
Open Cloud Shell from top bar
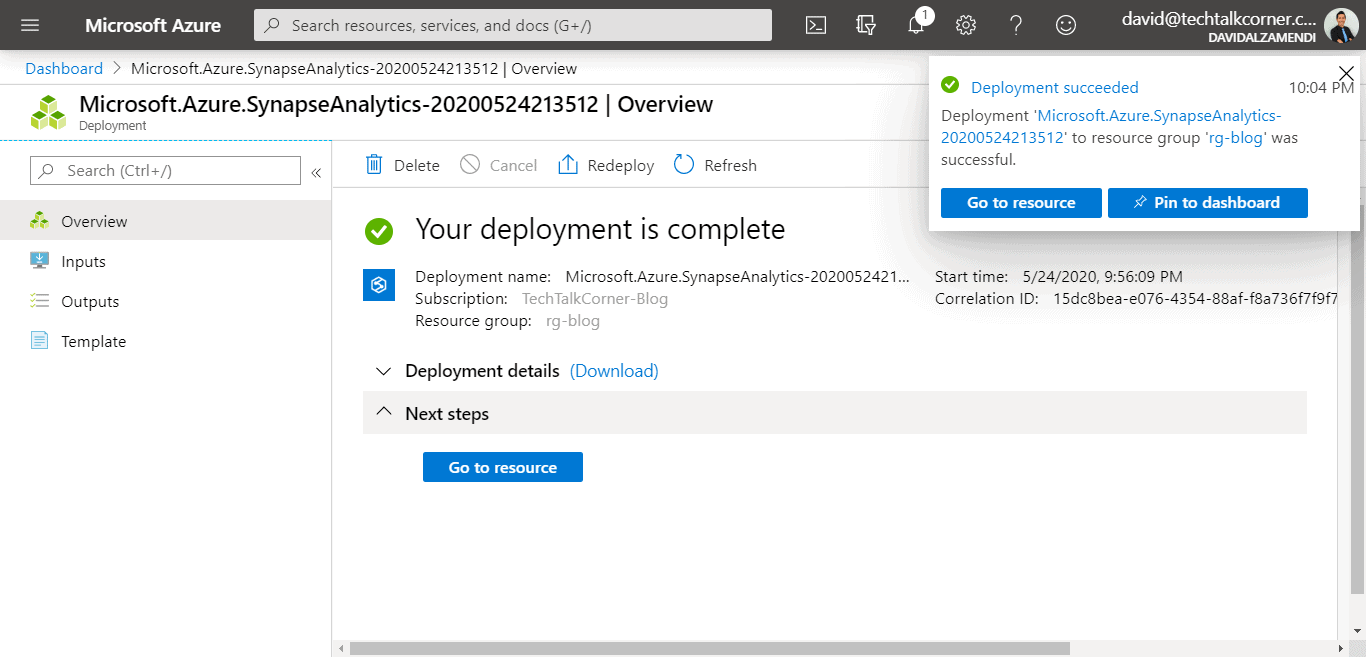point(816,25)
